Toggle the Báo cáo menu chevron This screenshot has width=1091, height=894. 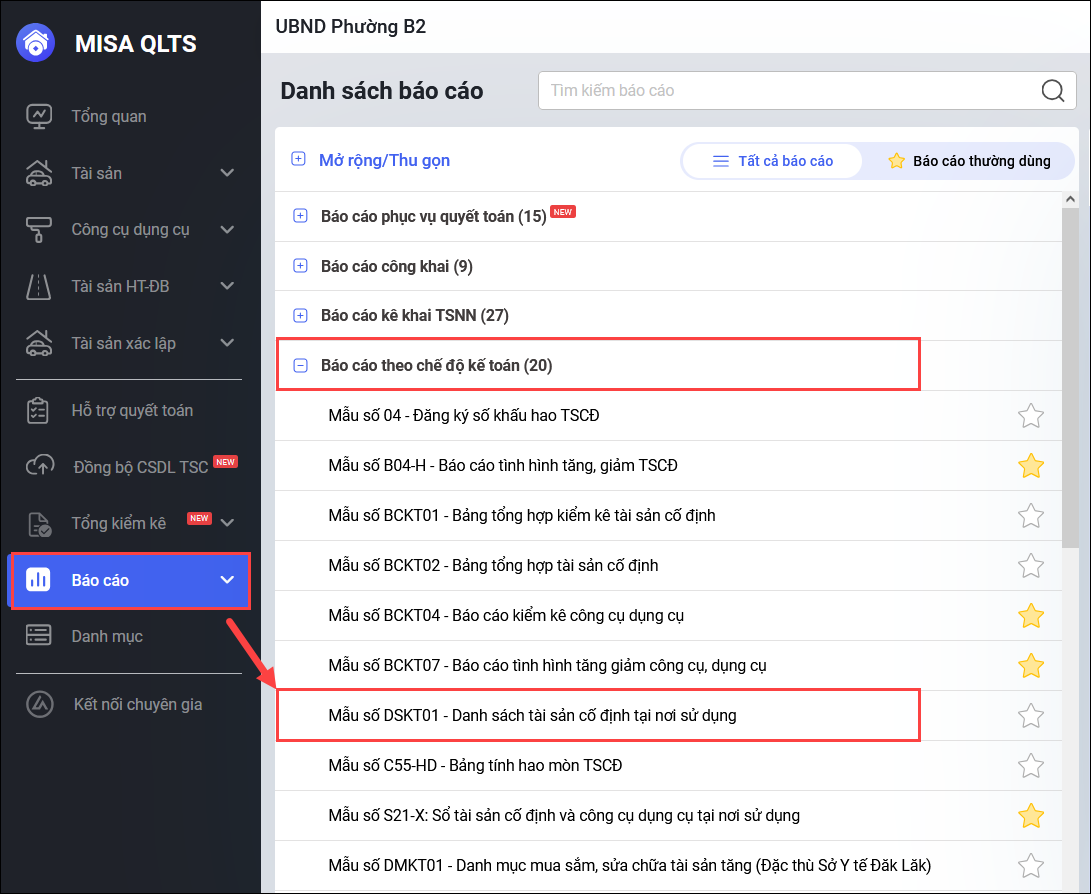(x=227, y=580)
